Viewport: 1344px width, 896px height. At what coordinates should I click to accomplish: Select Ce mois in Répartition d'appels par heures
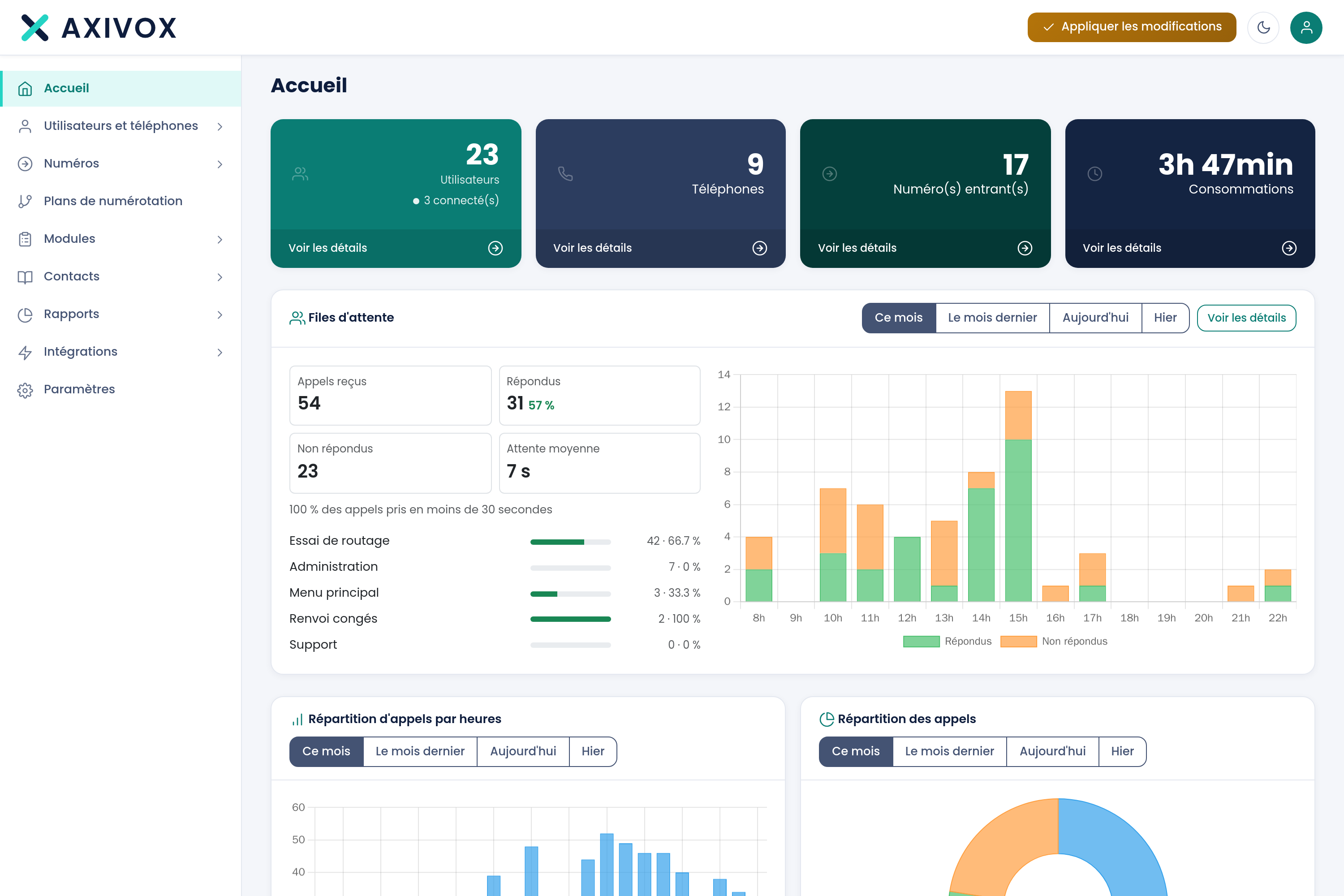click(326, 751)
